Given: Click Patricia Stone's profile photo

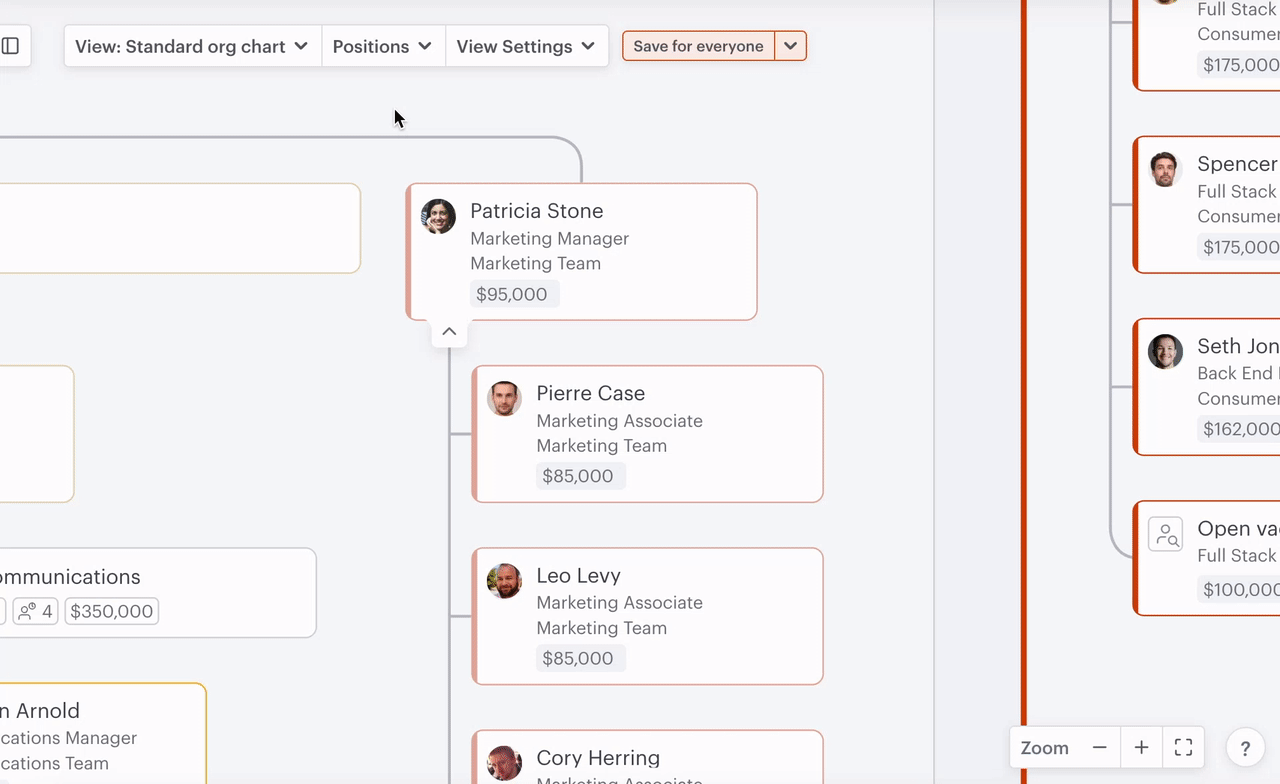Looking at the screenshot, I should (x=438, y=216).
